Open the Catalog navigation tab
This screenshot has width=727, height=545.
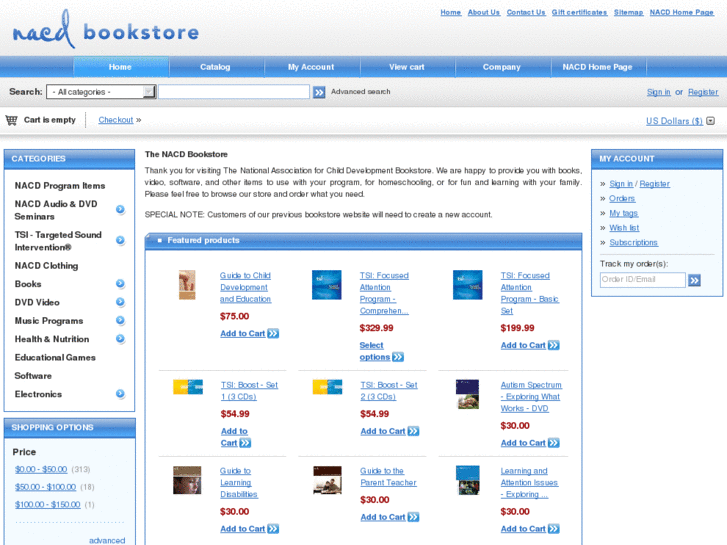(215, 67)
